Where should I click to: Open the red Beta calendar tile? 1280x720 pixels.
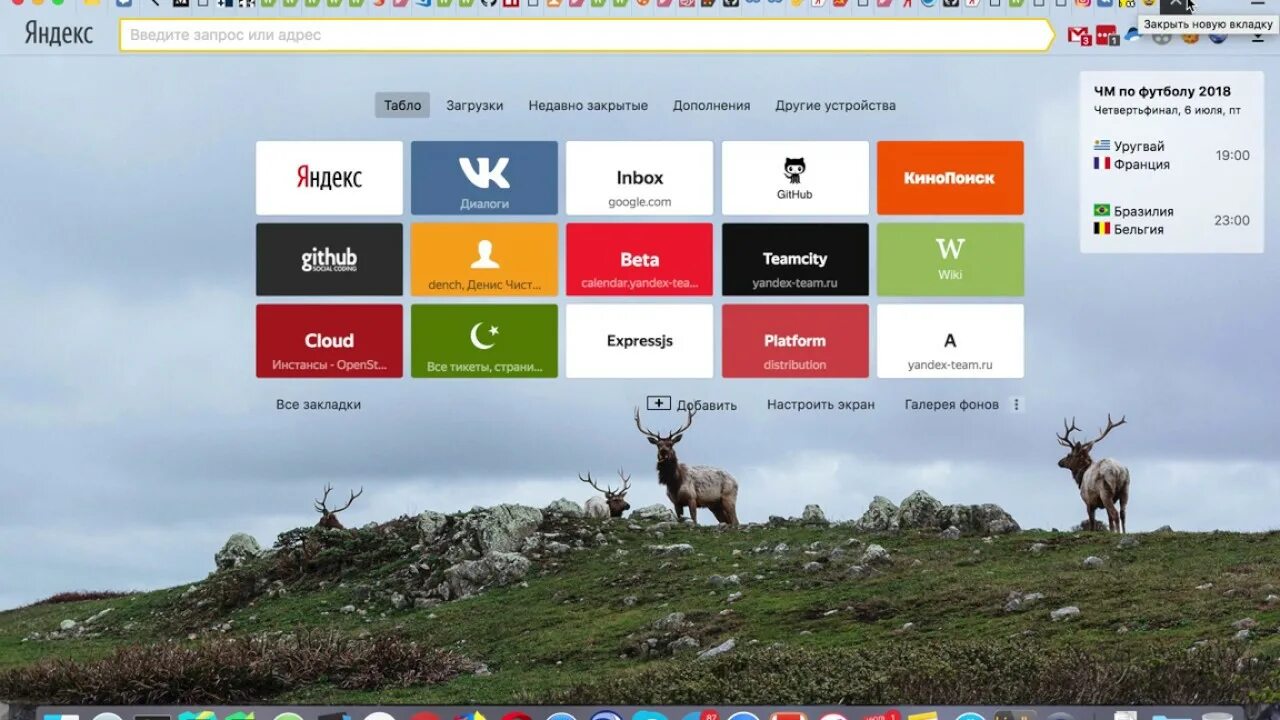point(640,259)
